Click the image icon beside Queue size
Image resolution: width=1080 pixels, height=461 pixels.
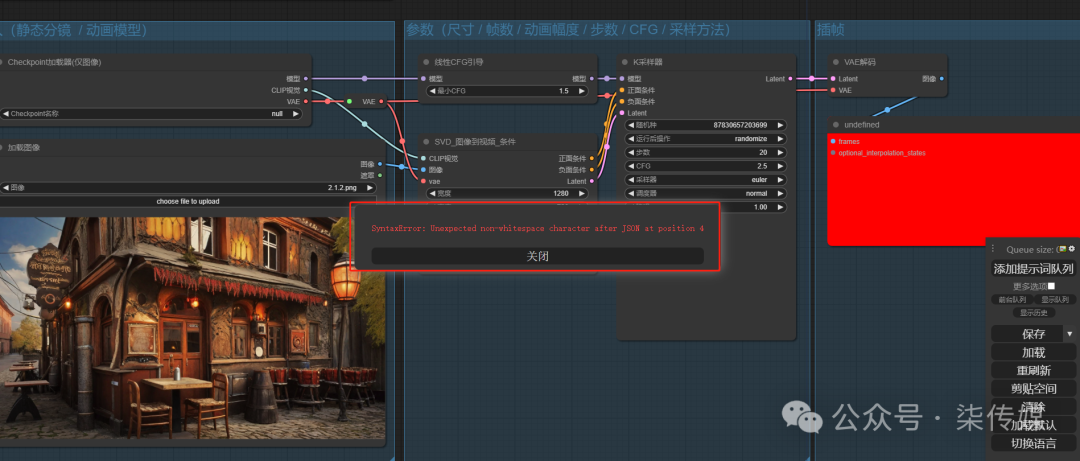[x=1063, y=249]
